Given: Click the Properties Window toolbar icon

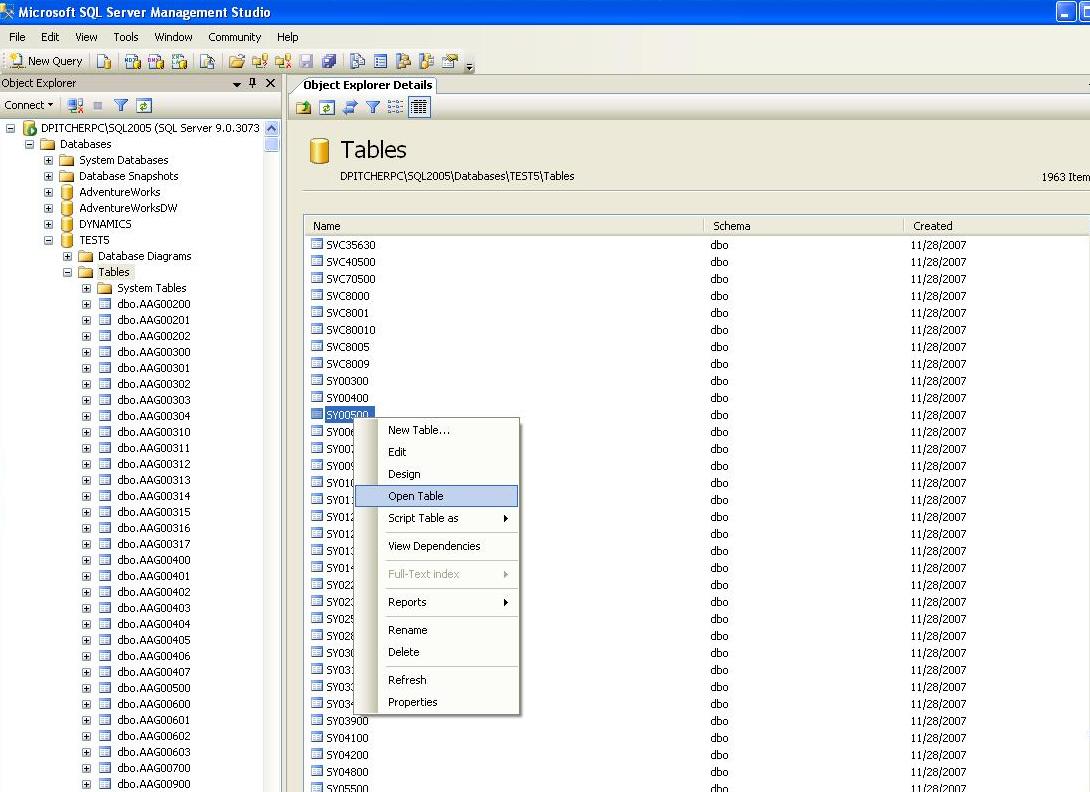Looking at the screenshot, I should click(450, 61).
